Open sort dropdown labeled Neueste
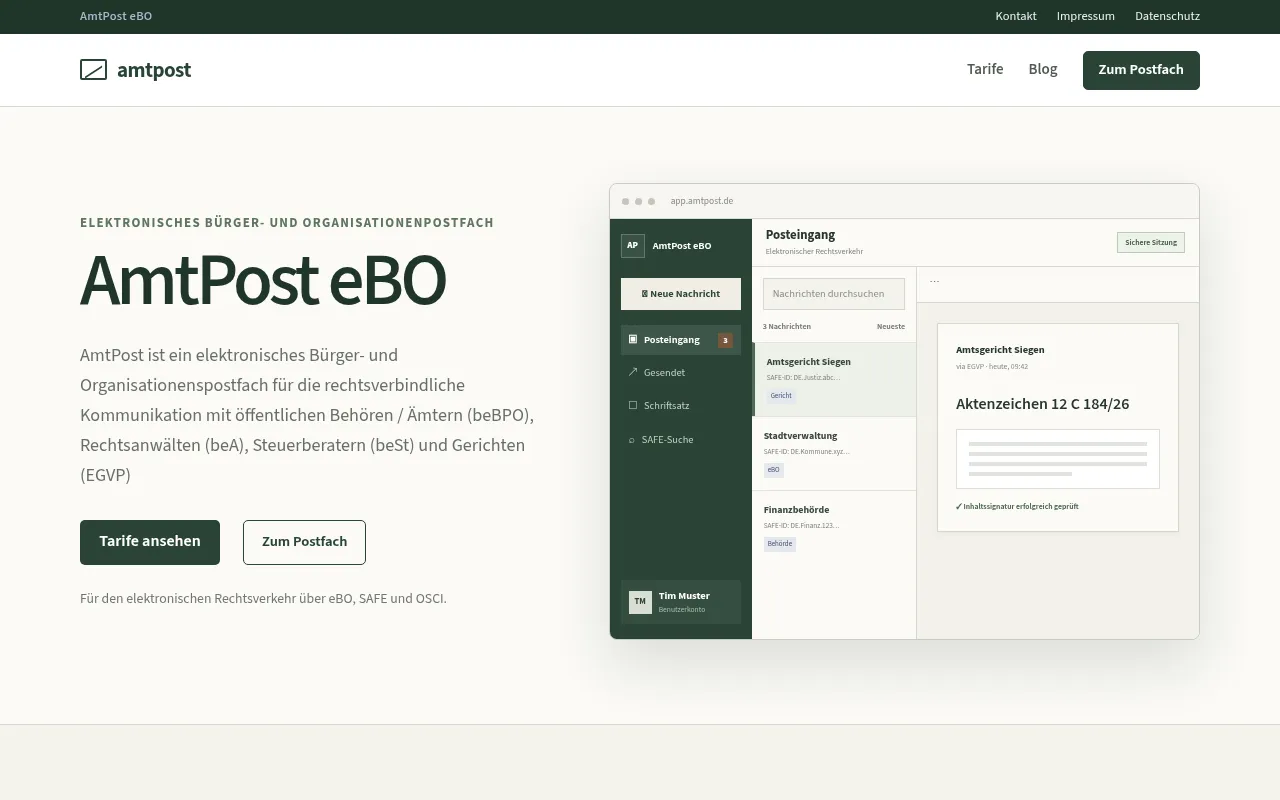The width and height of the screenshot is (1280, 800). (x=891, y=327)
